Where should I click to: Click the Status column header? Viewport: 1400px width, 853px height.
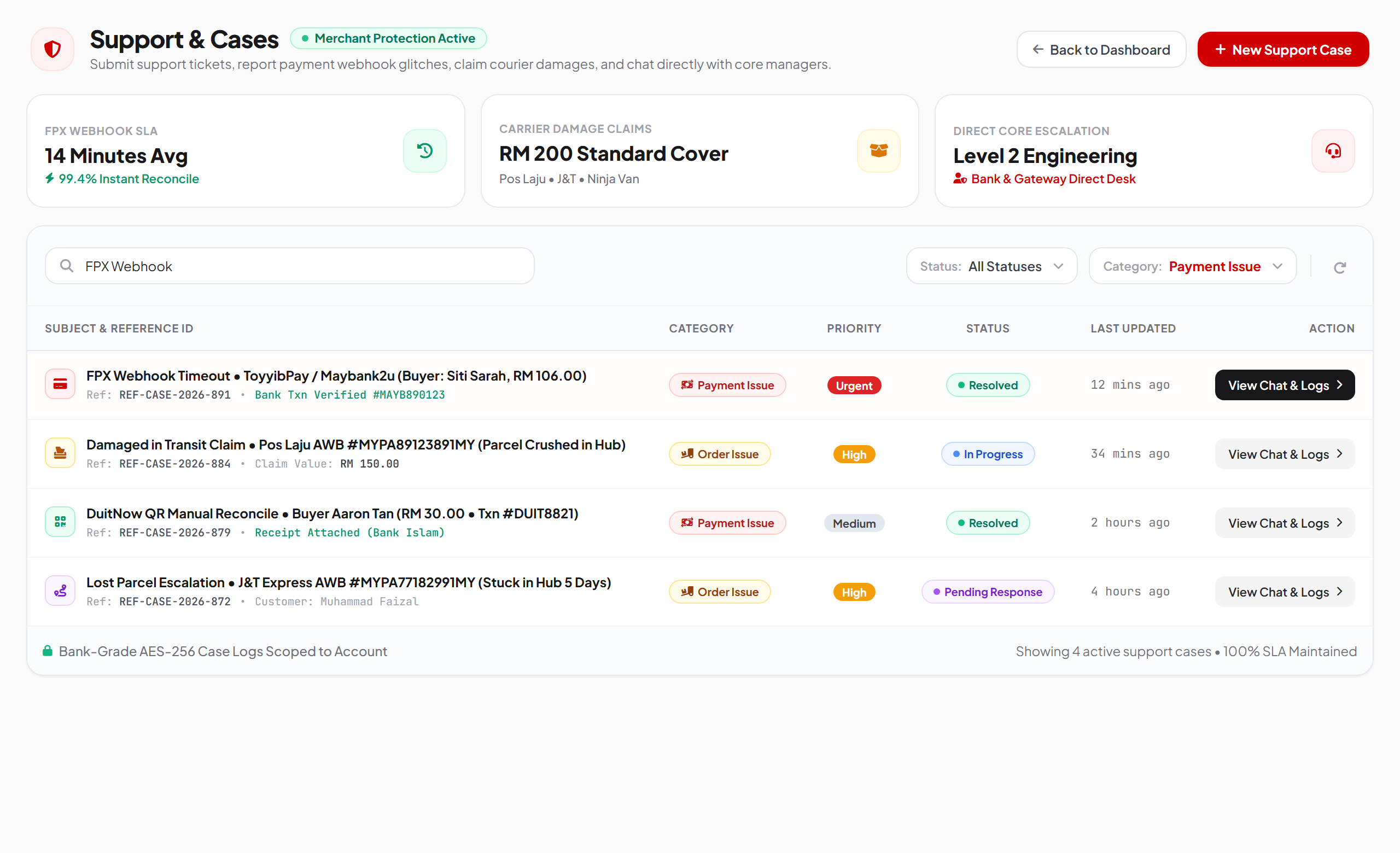(988, 328)
